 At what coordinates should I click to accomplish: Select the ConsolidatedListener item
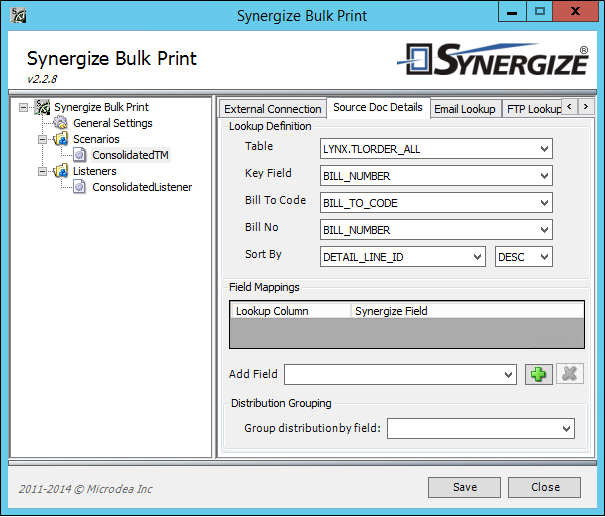tap(142, 187)
